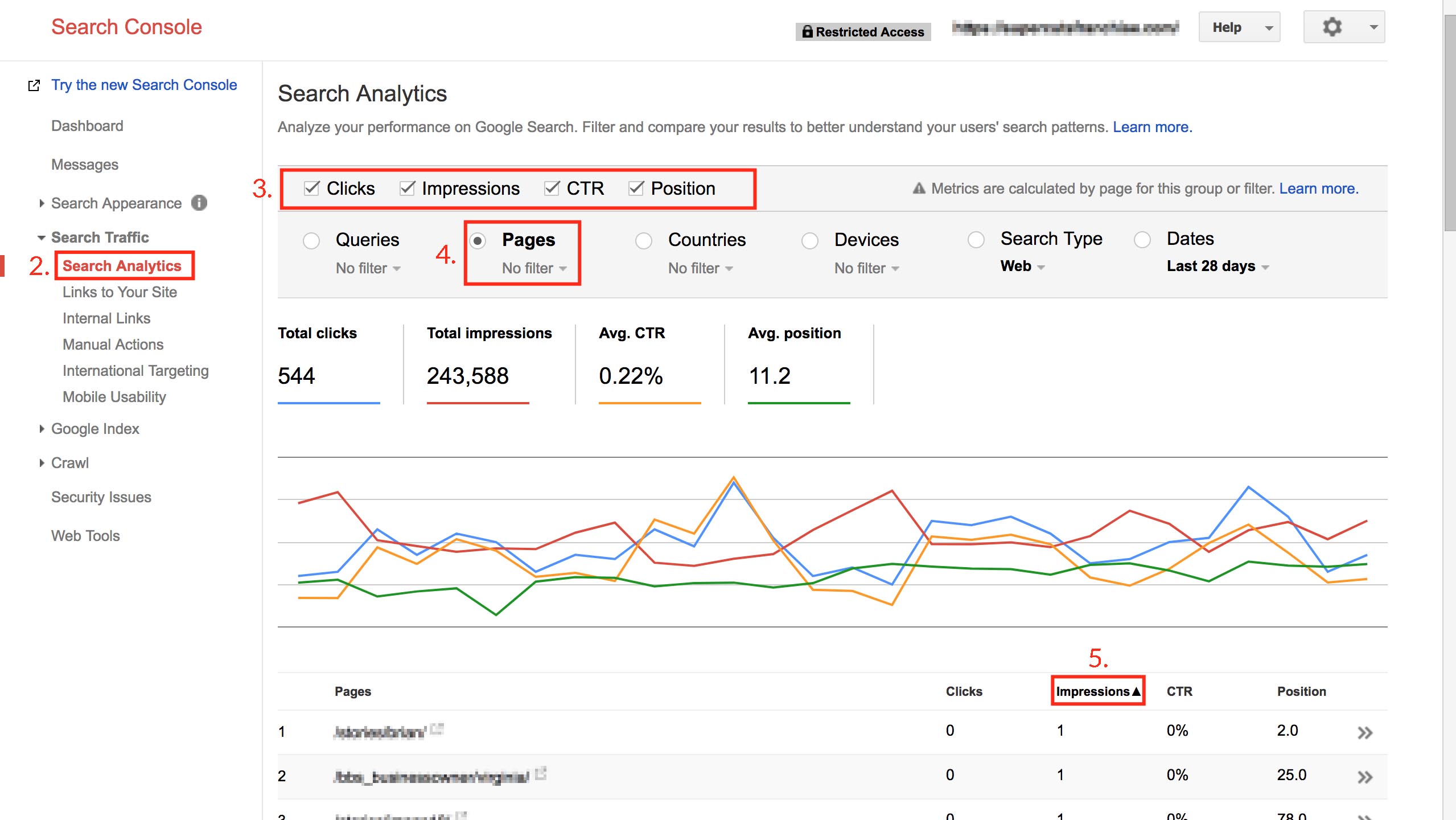Open row 1 page in new window icon

[437, 729]
